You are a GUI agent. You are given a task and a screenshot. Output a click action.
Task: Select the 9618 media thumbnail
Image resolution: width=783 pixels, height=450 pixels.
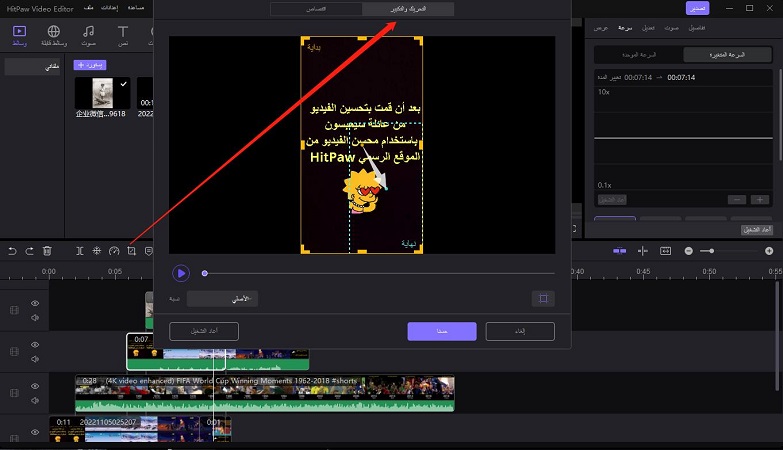pyautogui.click(x=102, y=93)
